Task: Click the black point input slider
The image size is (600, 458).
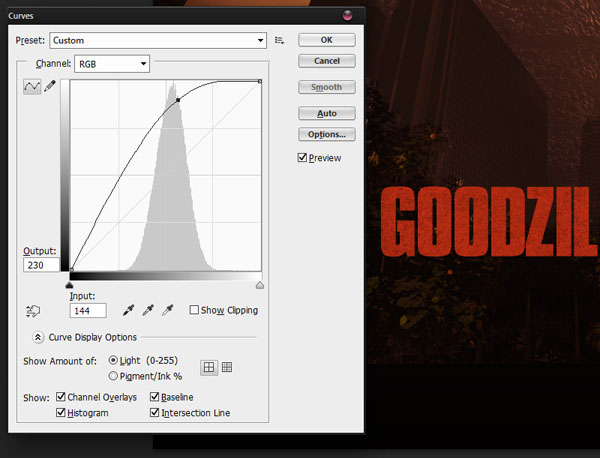Action: [69, 285]
